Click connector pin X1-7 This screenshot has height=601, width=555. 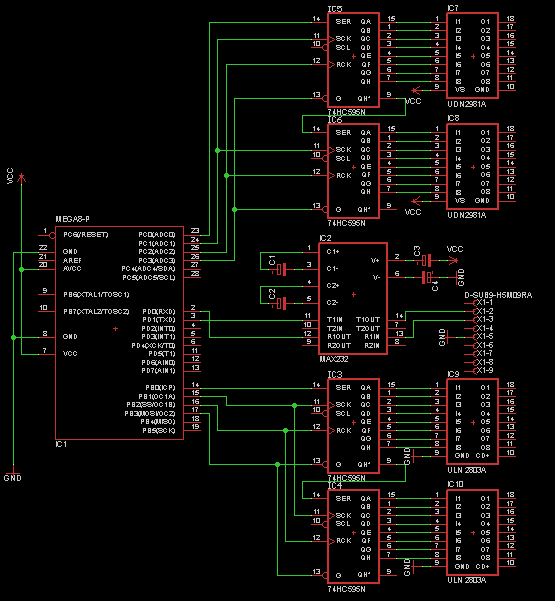coord(479,353)
